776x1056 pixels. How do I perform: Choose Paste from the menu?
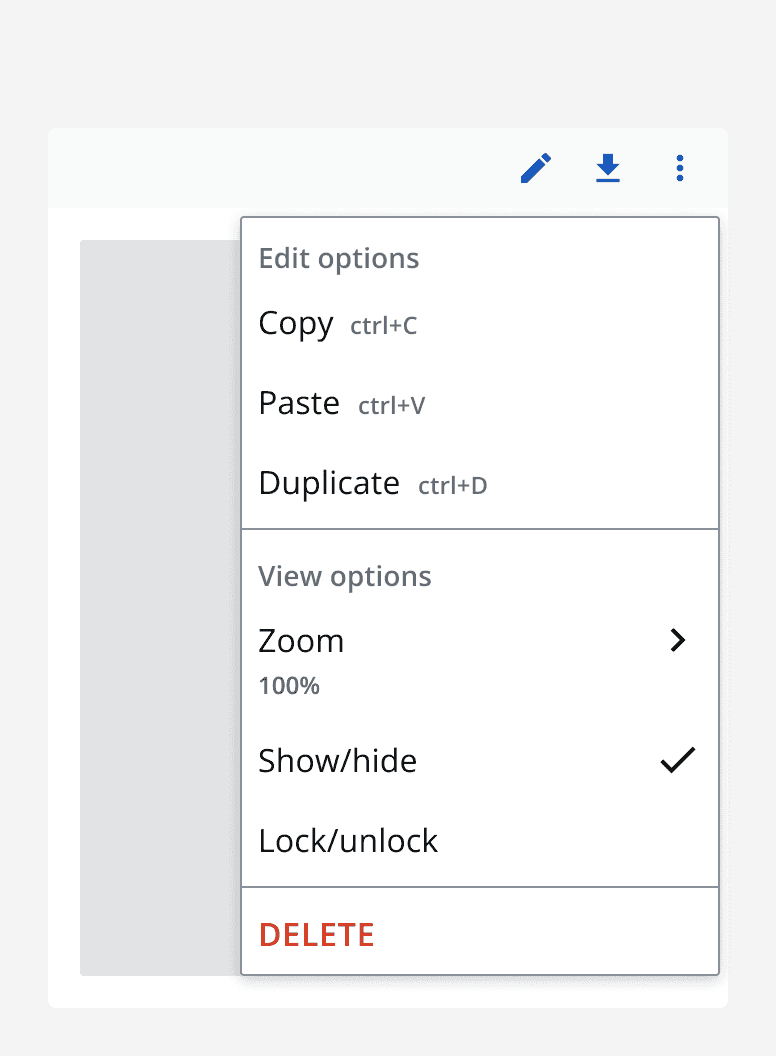[299, 403]
